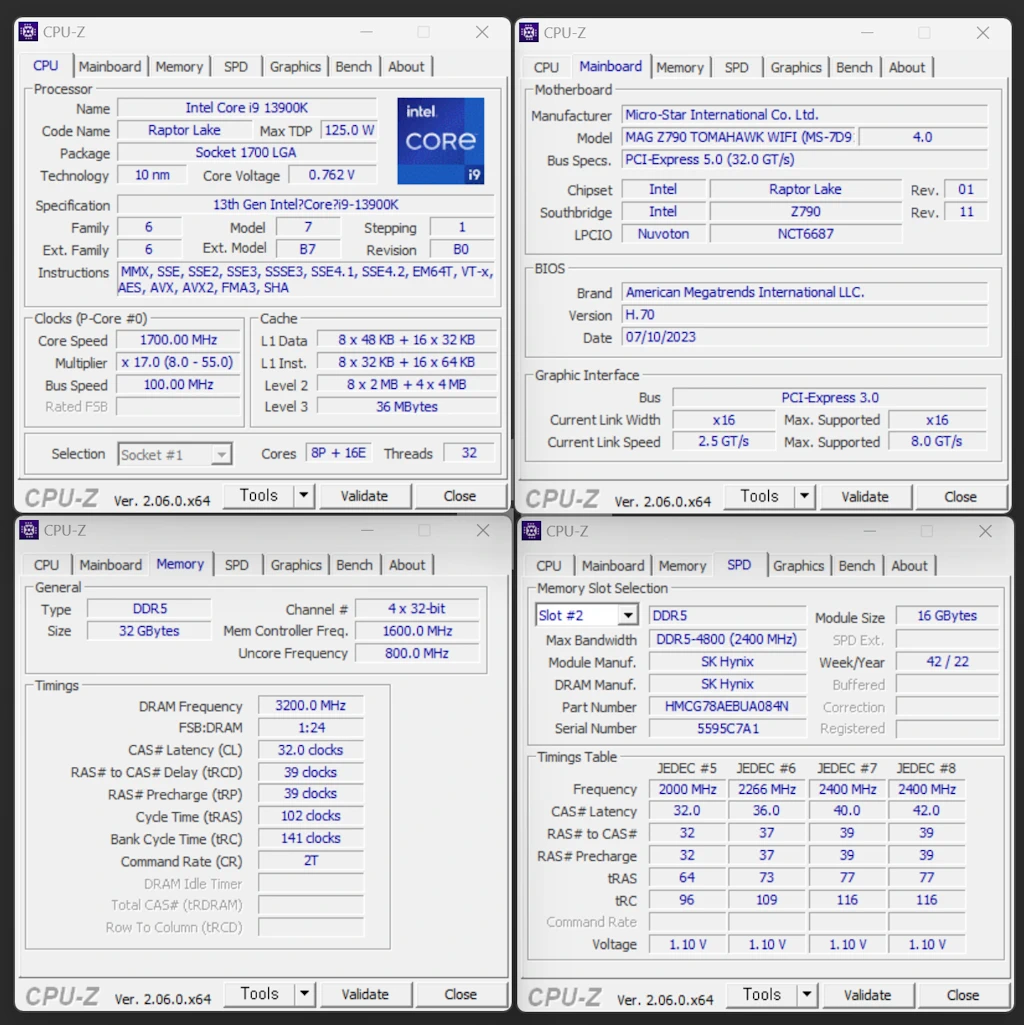Expand Tools arrow in CPU window
This screenshot has width=1024, height=1025.
point(303,496)
